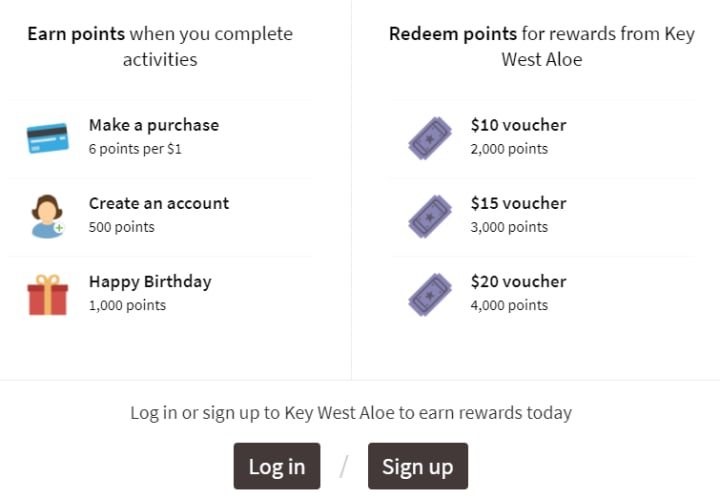Click the 6 points per $1 text
This screenshot has height=499, width=720.
(135, 149)
